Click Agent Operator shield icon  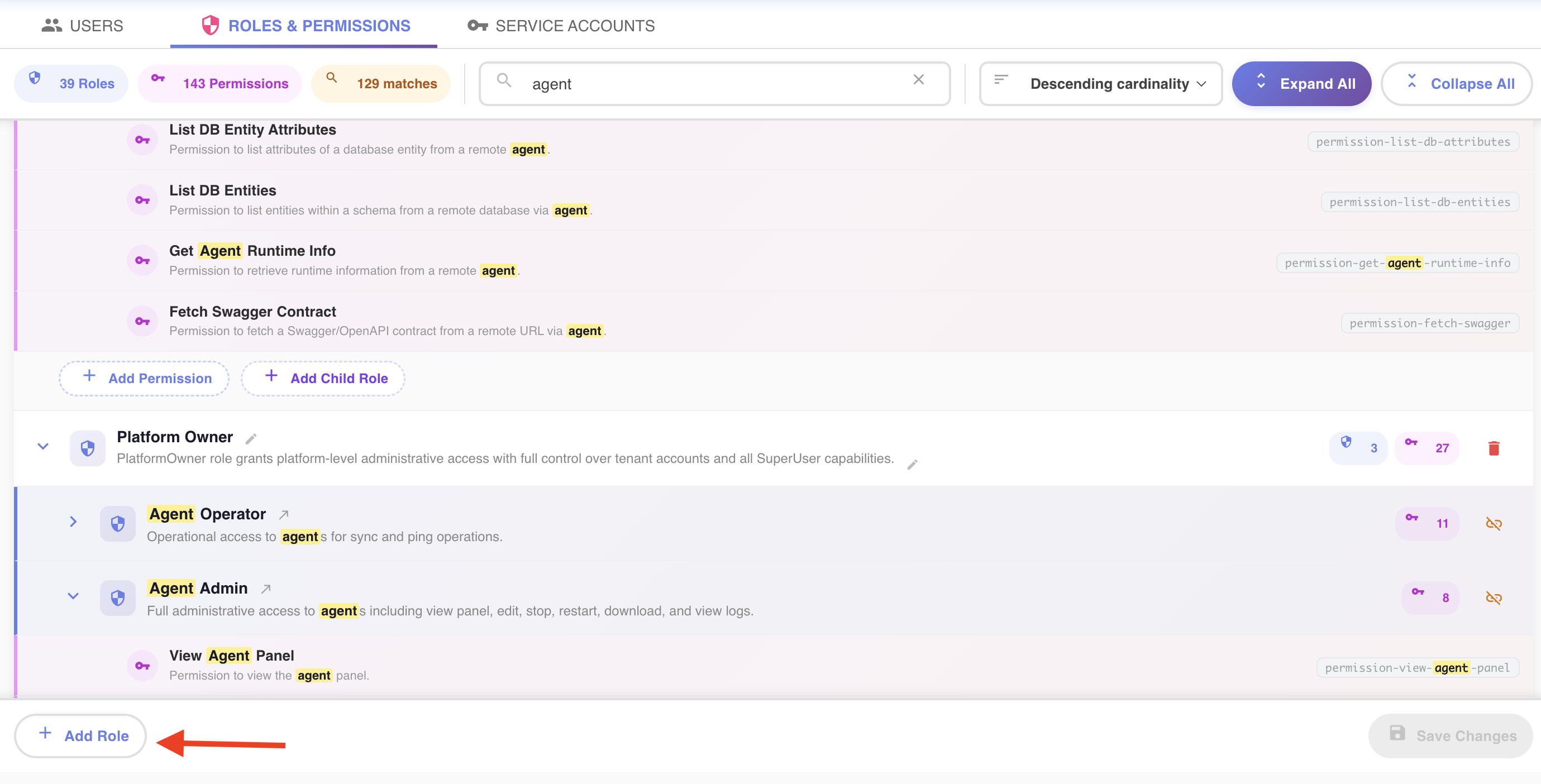pyautogui.click(x=118, y=524)
